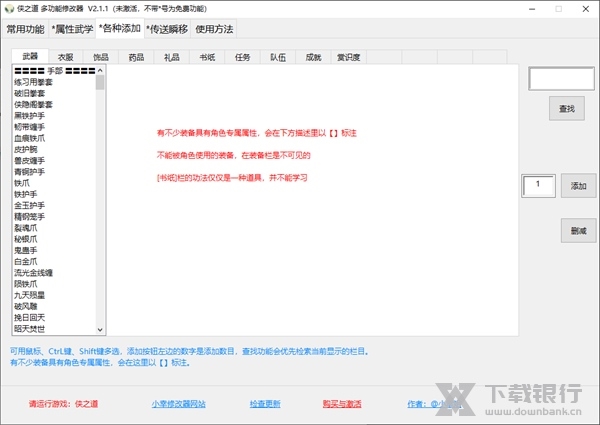This screenshot has width=600, height=425.
Task: Select 秘银爪 in the list
Action: click(54, 239)
